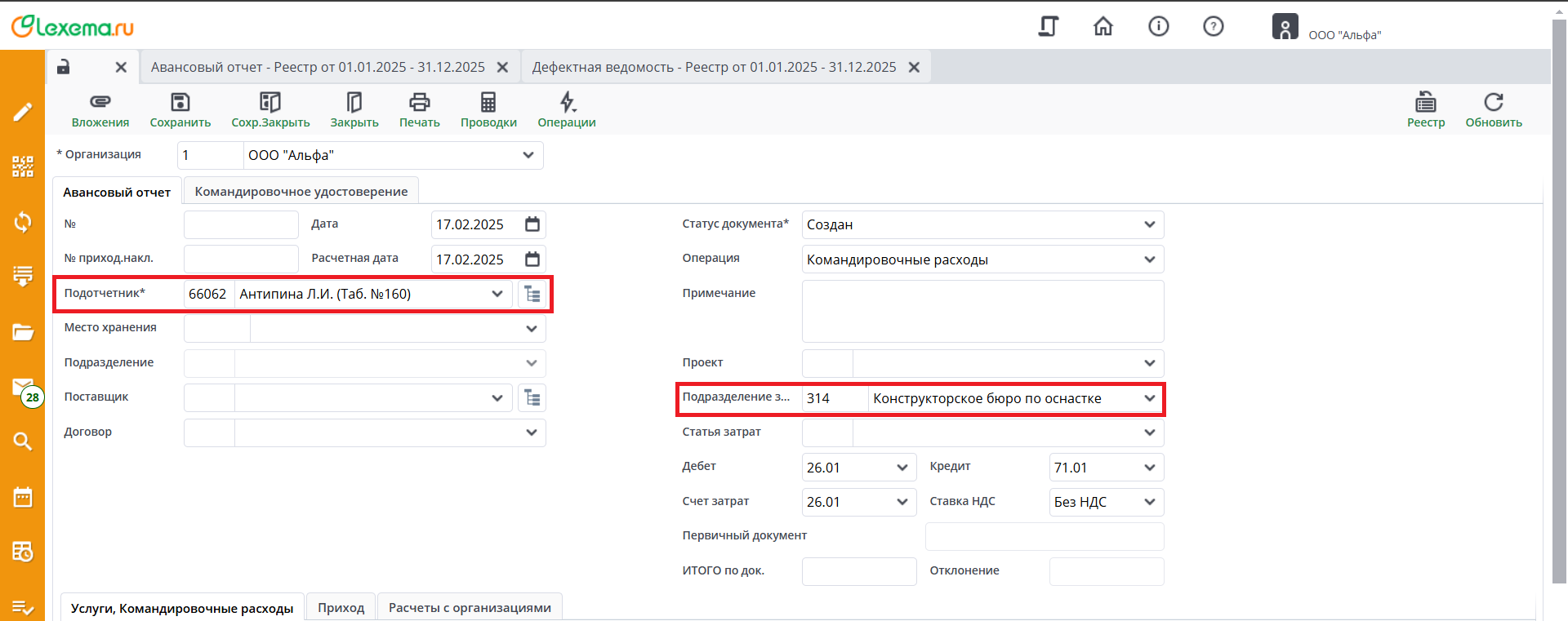Expand the Дебет account dropdown
Screen dimensions: 1568x621
click(x=902, y=468)
